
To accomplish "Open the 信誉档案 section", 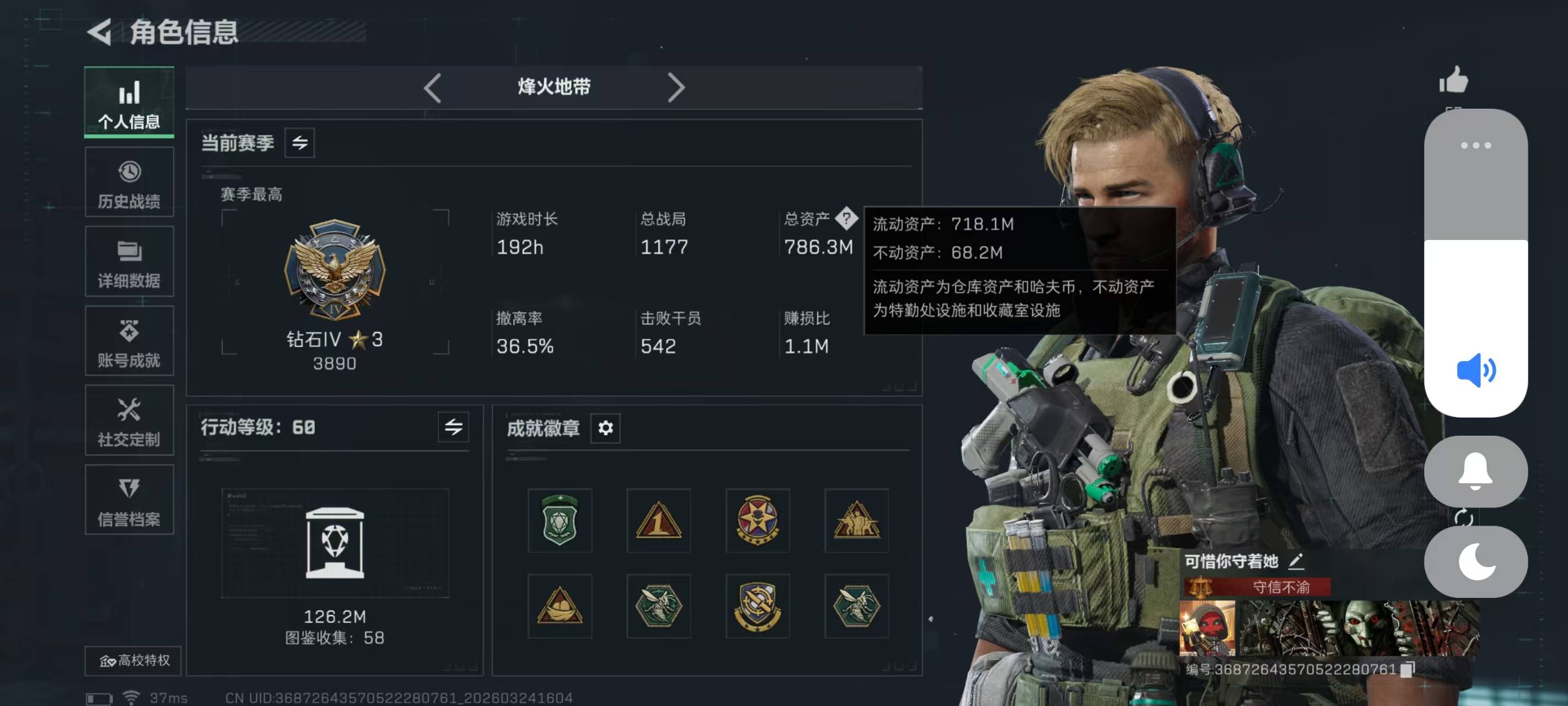I will (129, 500).
